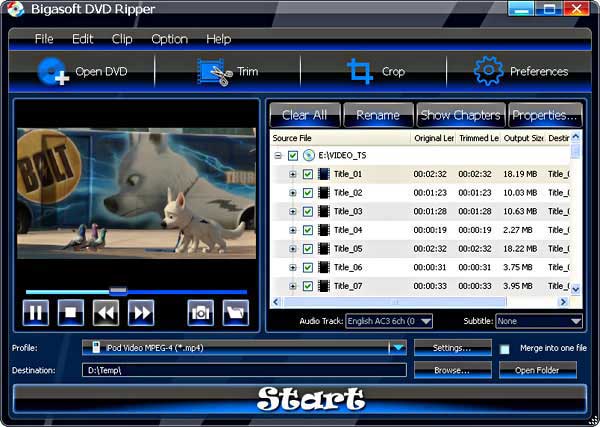
Task: Rewind the video preview
Action: pyautogui.click(x=106, y=313)
